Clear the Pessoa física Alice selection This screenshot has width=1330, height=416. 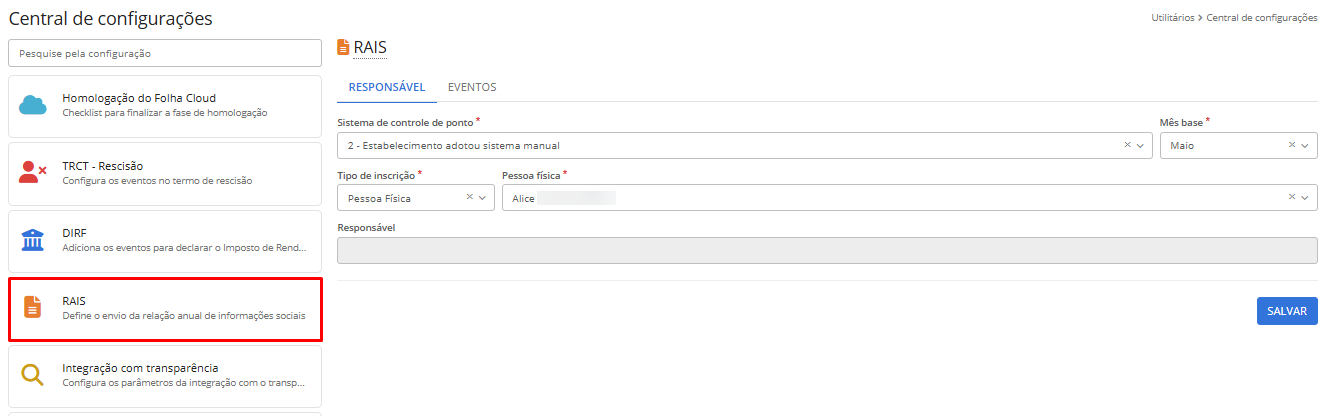[1291, 197]
